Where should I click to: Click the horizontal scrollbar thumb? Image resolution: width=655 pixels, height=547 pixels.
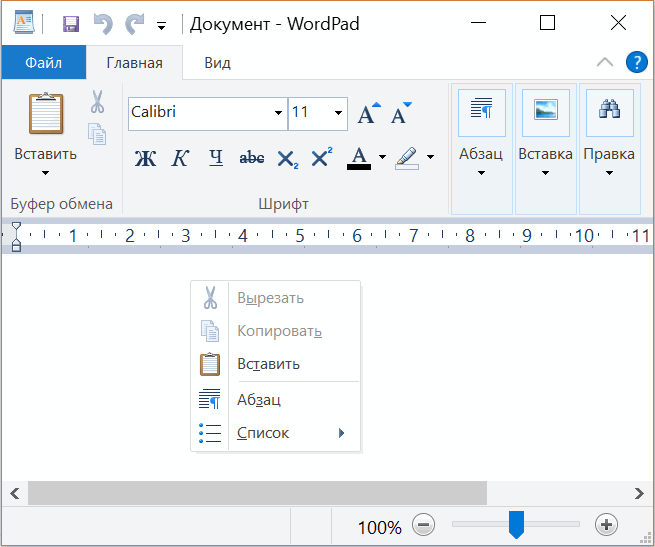click(257, 493)
